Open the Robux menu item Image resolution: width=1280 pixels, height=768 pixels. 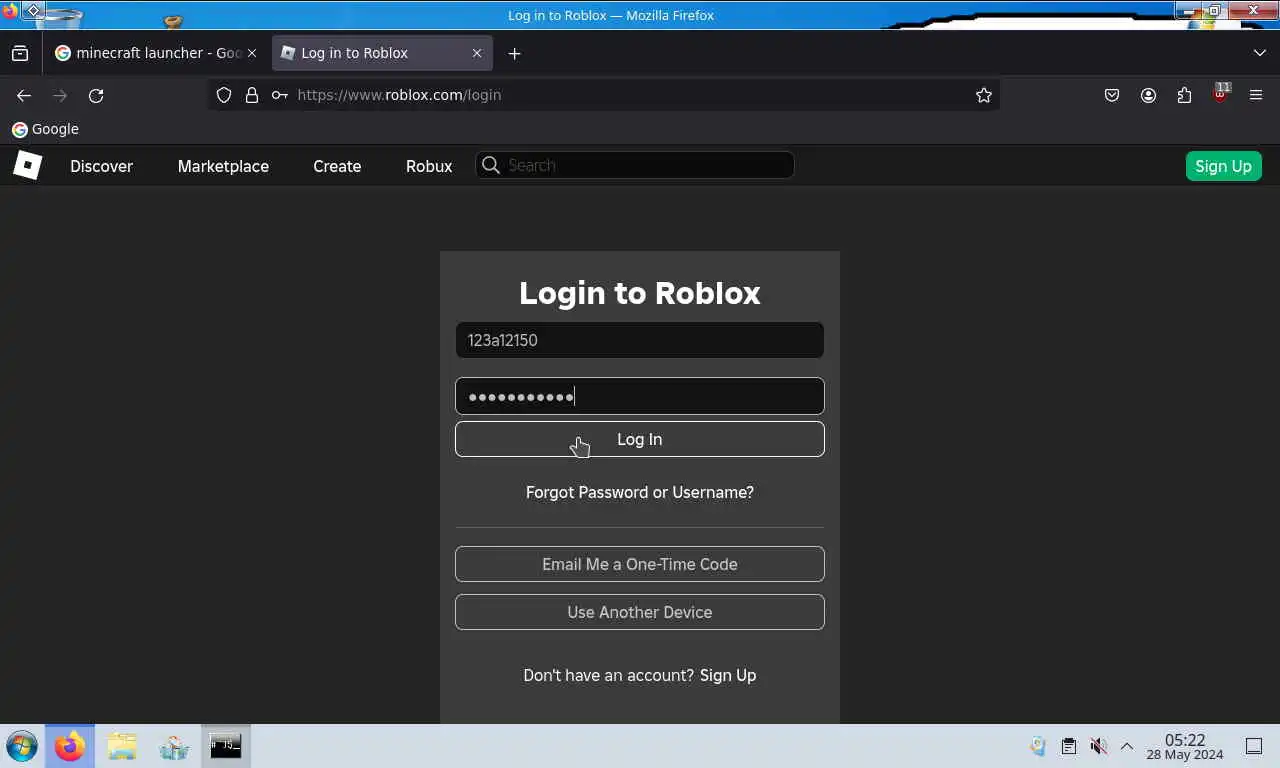(429, 166)
